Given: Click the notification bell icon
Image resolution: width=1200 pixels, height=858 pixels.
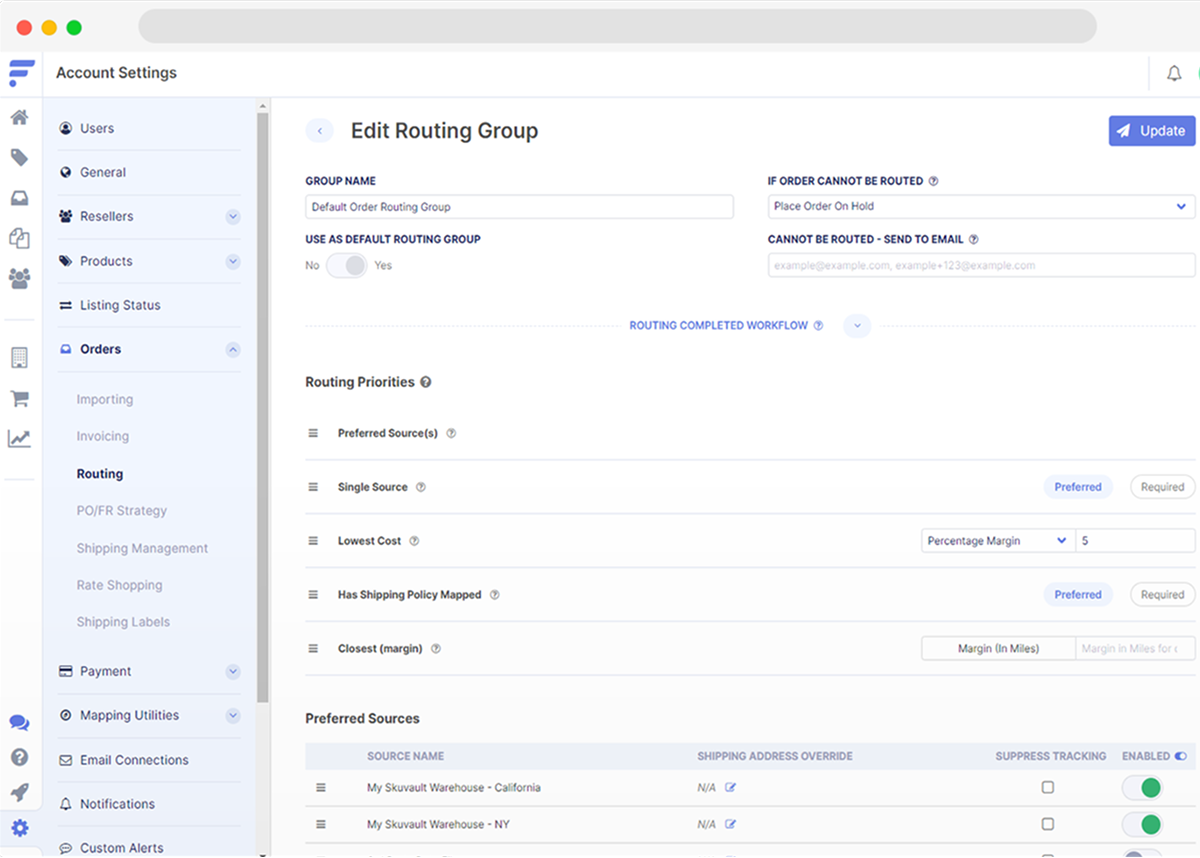Looking at the screenshot, I should pyautogui.click(x=1174, y=73).
